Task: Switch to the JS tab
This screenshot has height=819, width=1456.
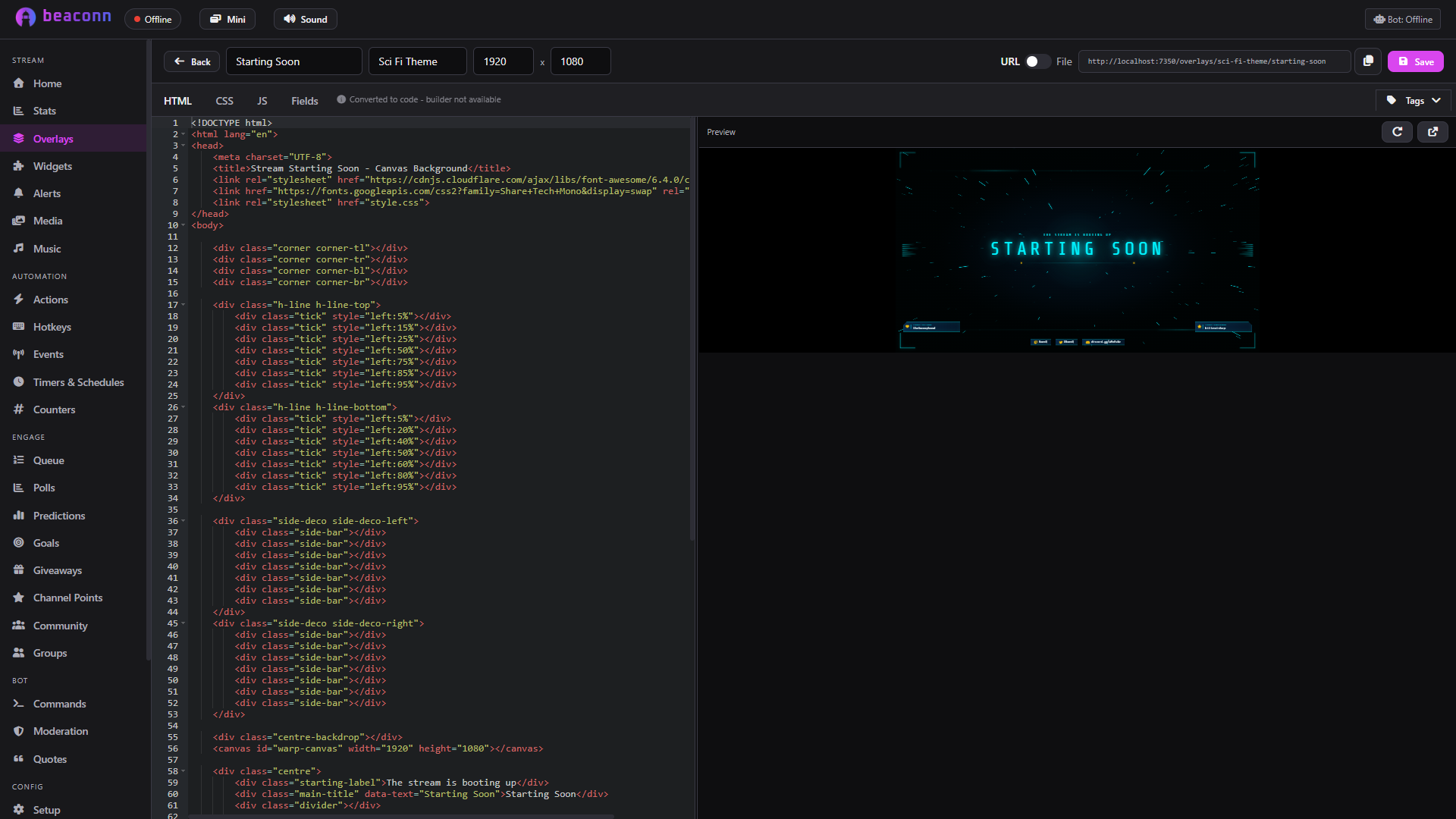Action: click(262, 101)
